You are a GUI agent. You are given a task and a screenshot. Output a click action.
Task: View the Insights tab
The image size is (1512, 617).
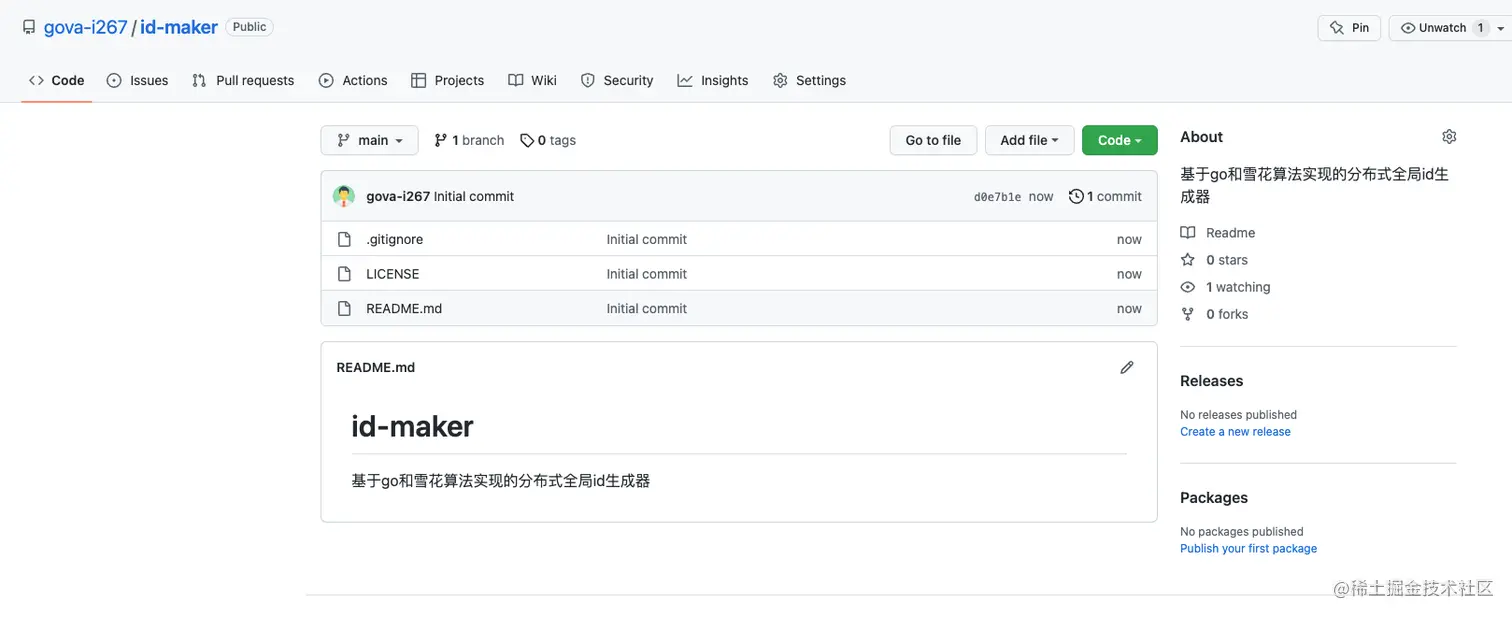713,80
